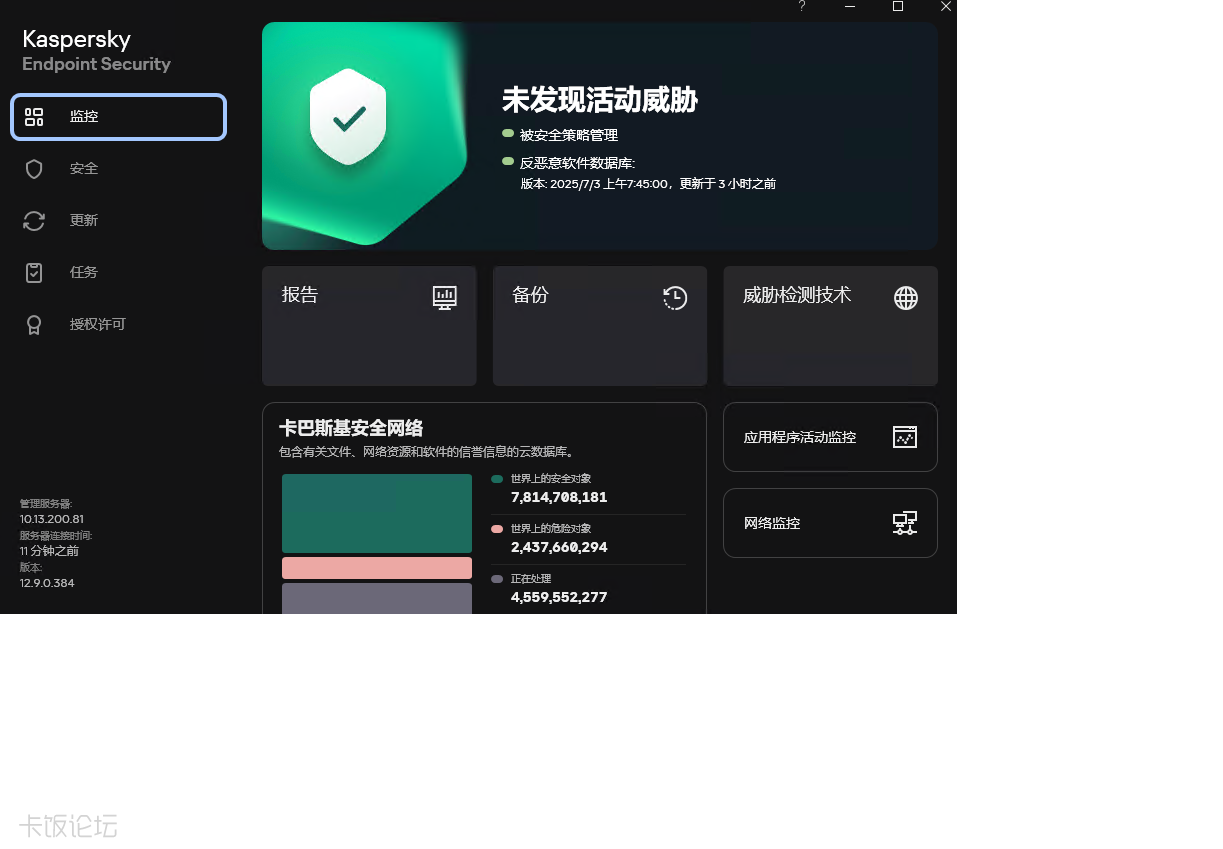The width and height of the screenshot is (1223, 849).
Task: Click the 正在处理 legend label
Action: coord(531,579)
